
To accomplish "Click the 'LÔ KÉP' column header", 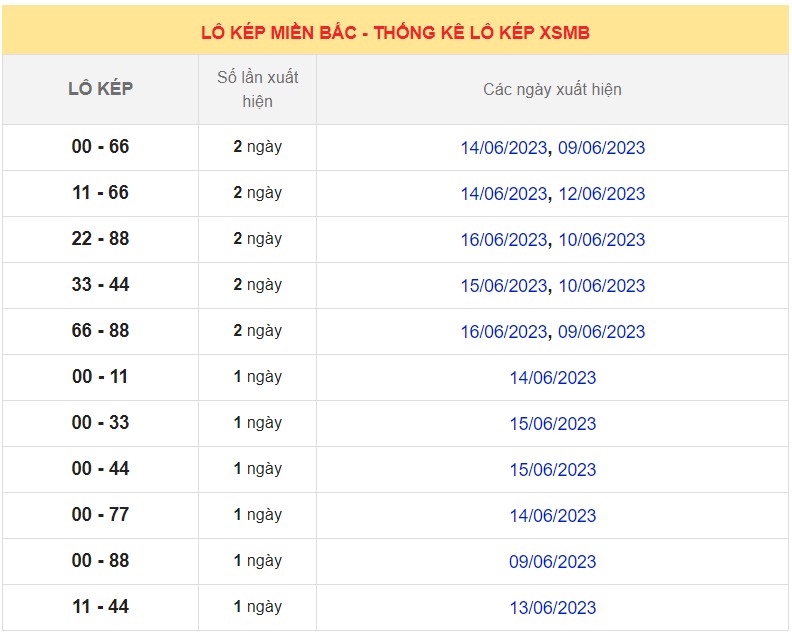I will click(100, 89).
